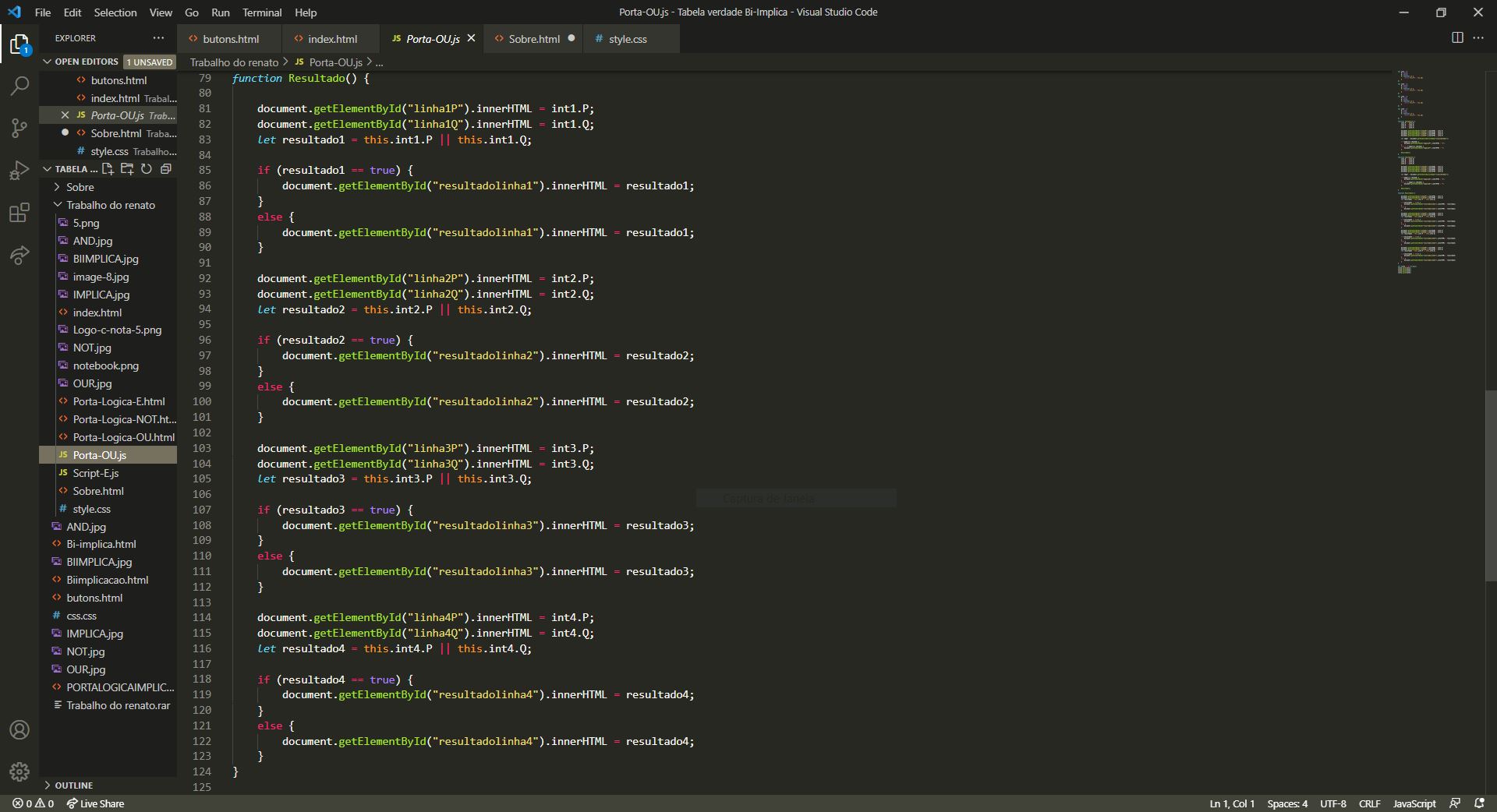The width and height of the screenshot is (1497, 812).
Task: Open the Terminal menu
Action: click(x=262, y=12)
